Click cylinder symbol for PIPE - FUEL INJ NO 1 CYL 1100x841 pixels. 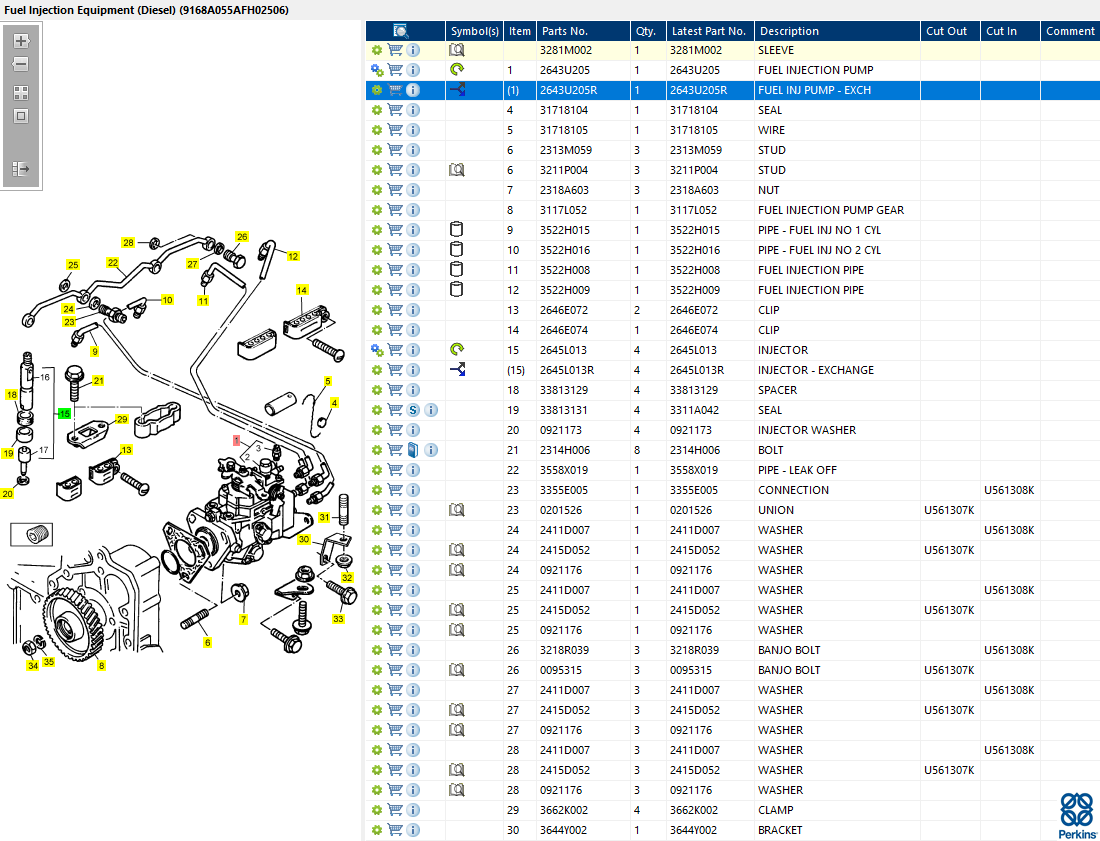click(x=456, y=229)
